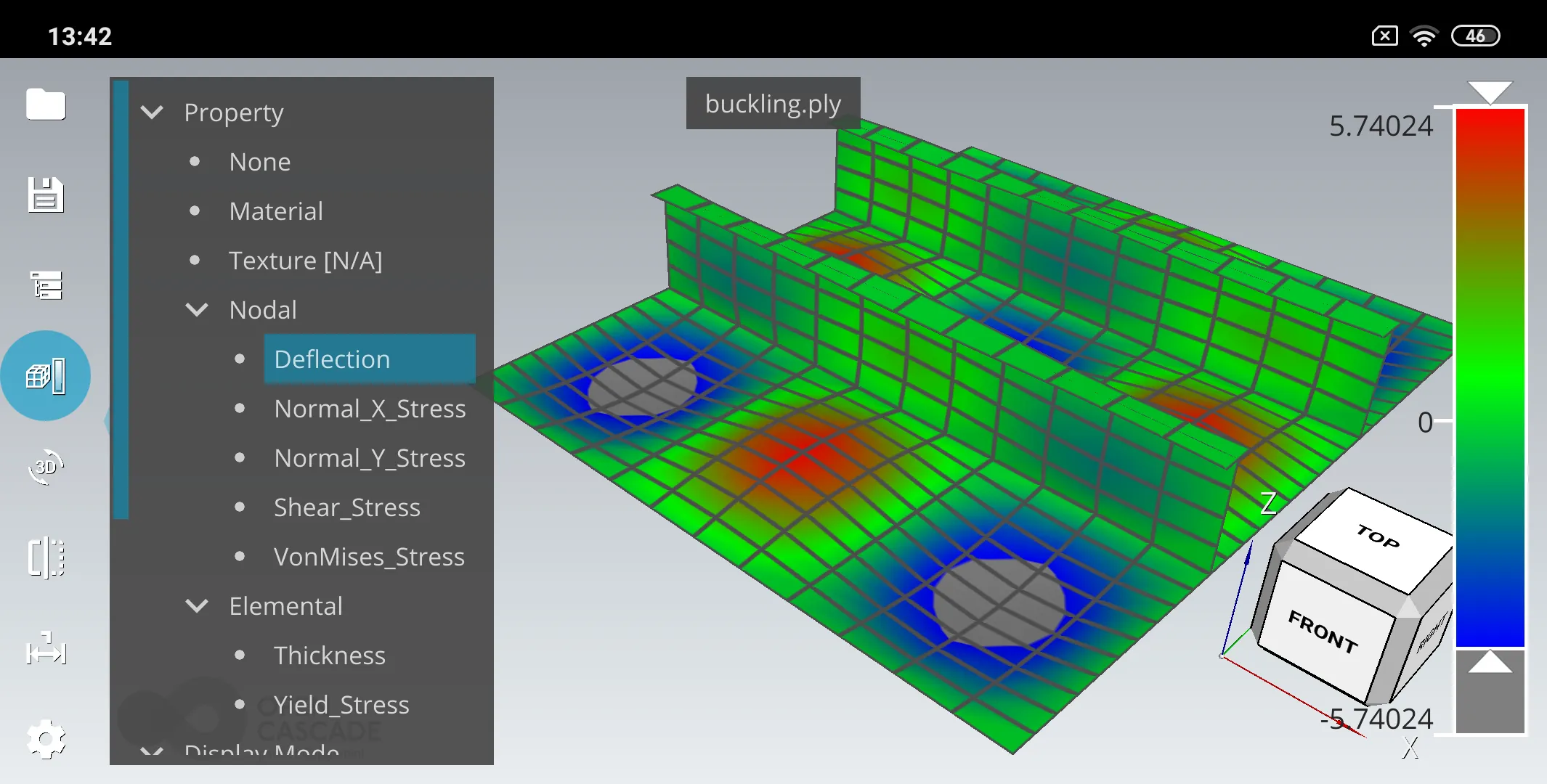Collapse the Property section
1547x784 pixels.
[154, 112]
